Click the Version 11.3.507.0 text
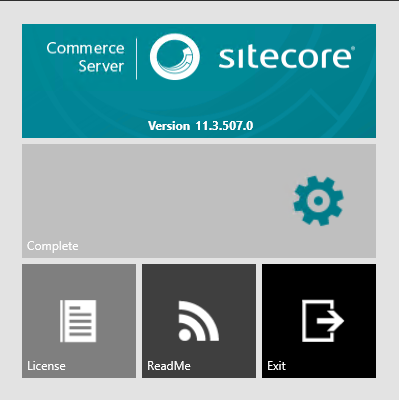 click(201, 126)
